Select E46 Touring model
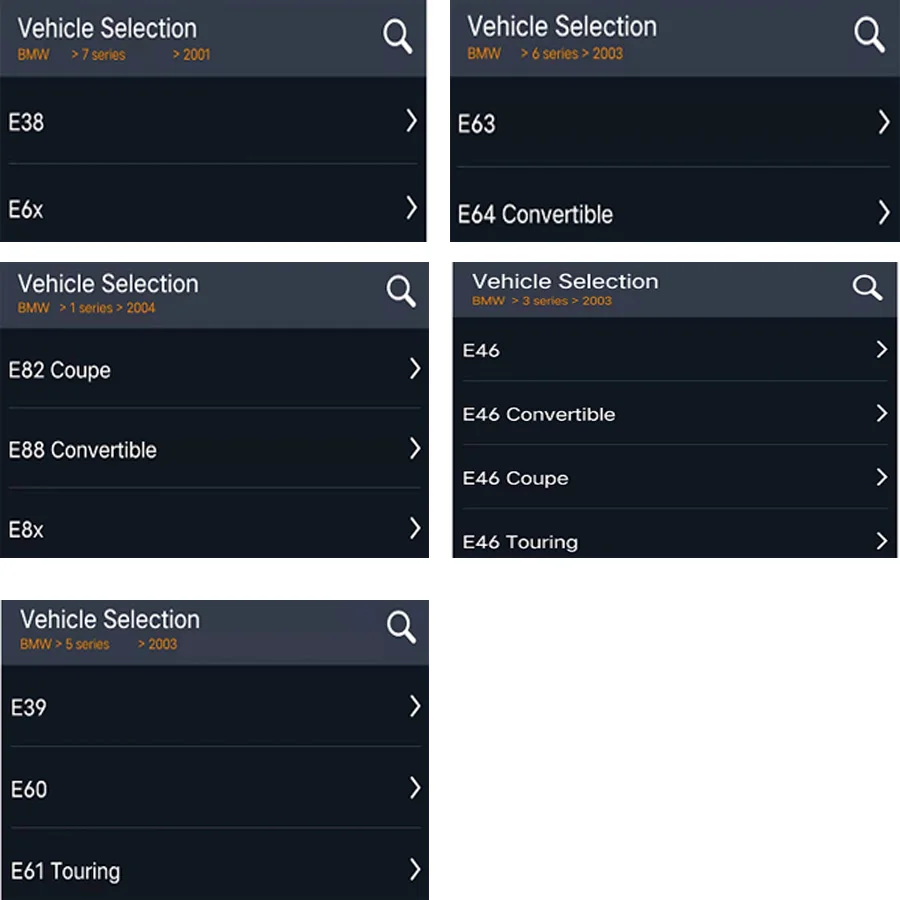 click(x=520, y=542)
